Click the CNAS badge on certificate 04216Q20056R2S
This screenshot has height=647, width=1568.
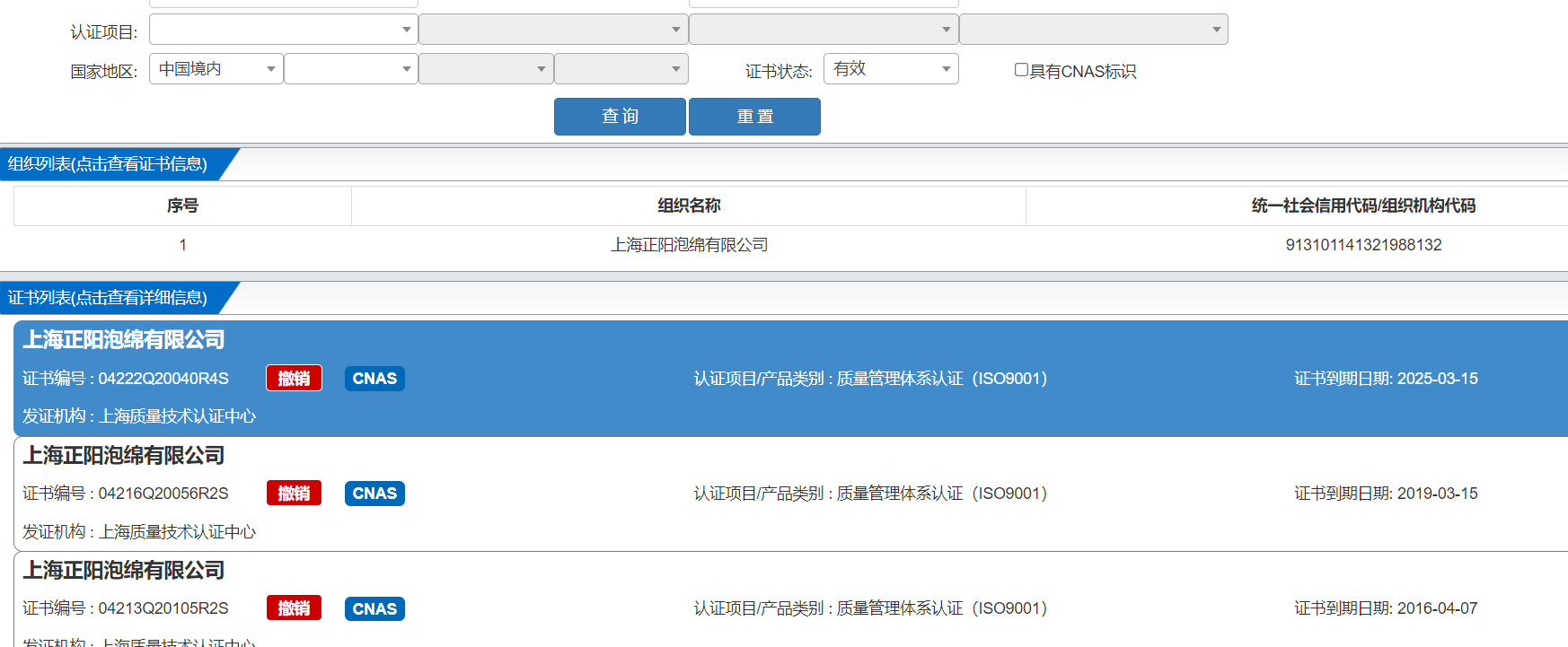374,494
